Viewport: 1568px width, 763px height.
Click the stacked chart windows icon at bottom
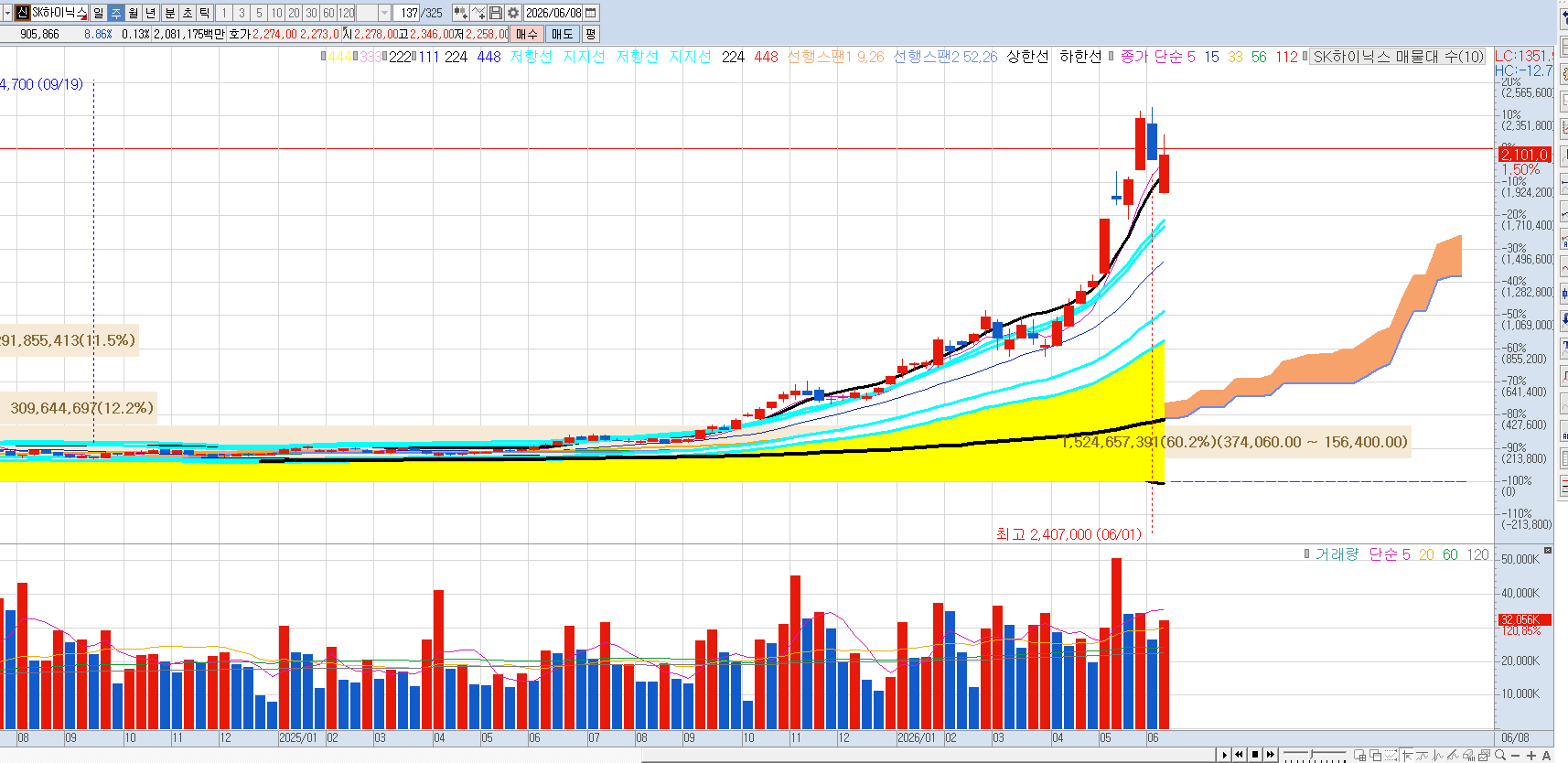(x=1484, y=756)
